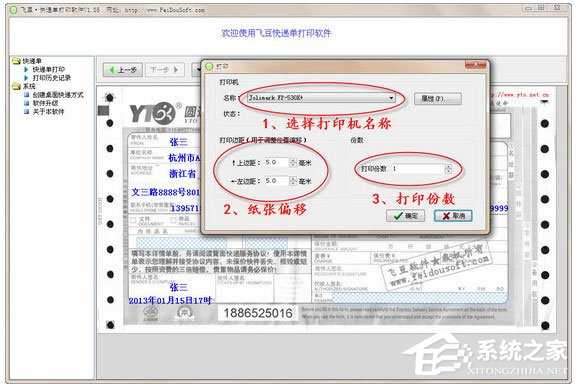Minimize the main FeiDou window
The width and height of the screenshot is (577, 384).
click(x=529, y=8)
